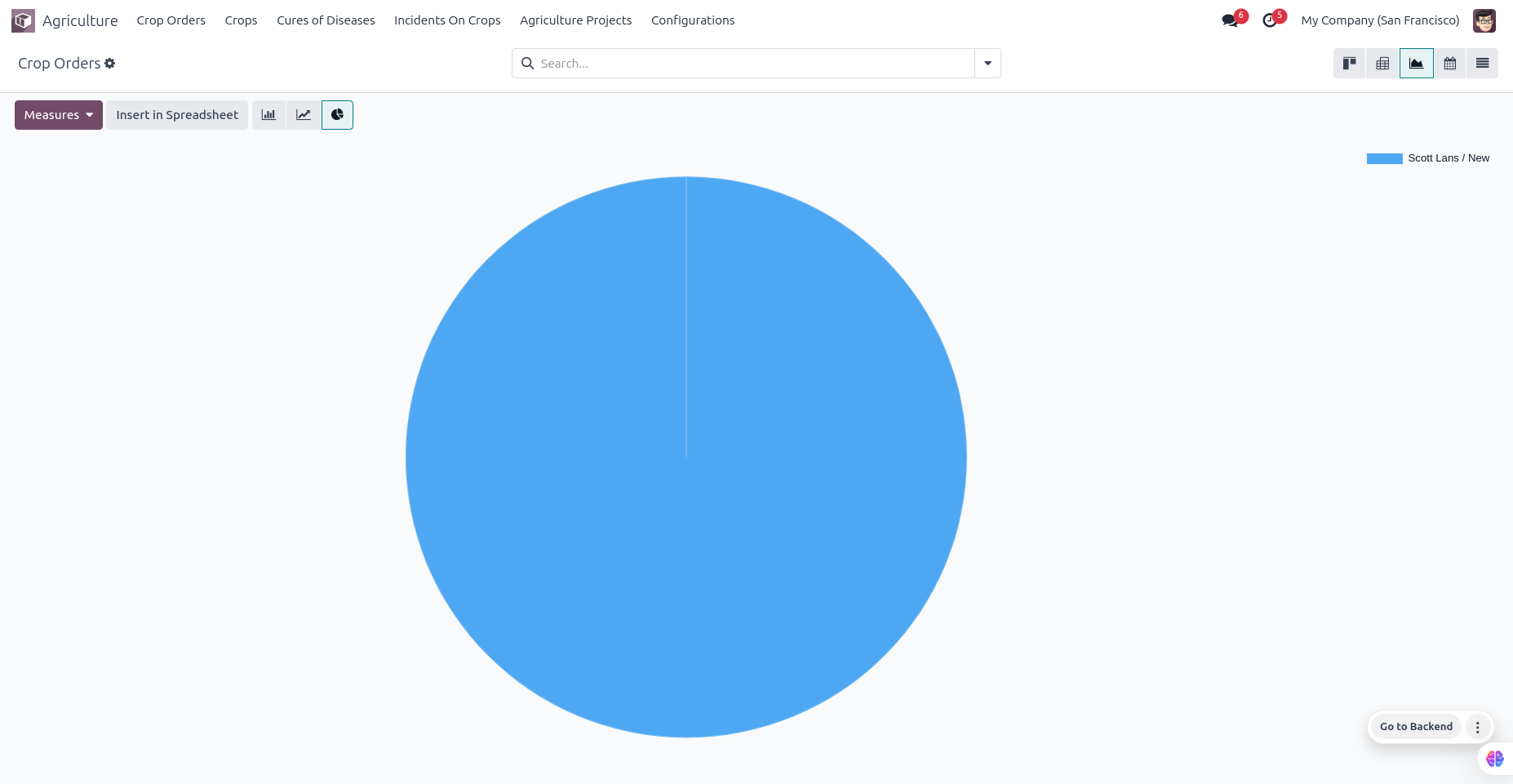The height and width of the screenshot is (784, 1513).
Task: Open the Calendar view
Action: 1449,64
